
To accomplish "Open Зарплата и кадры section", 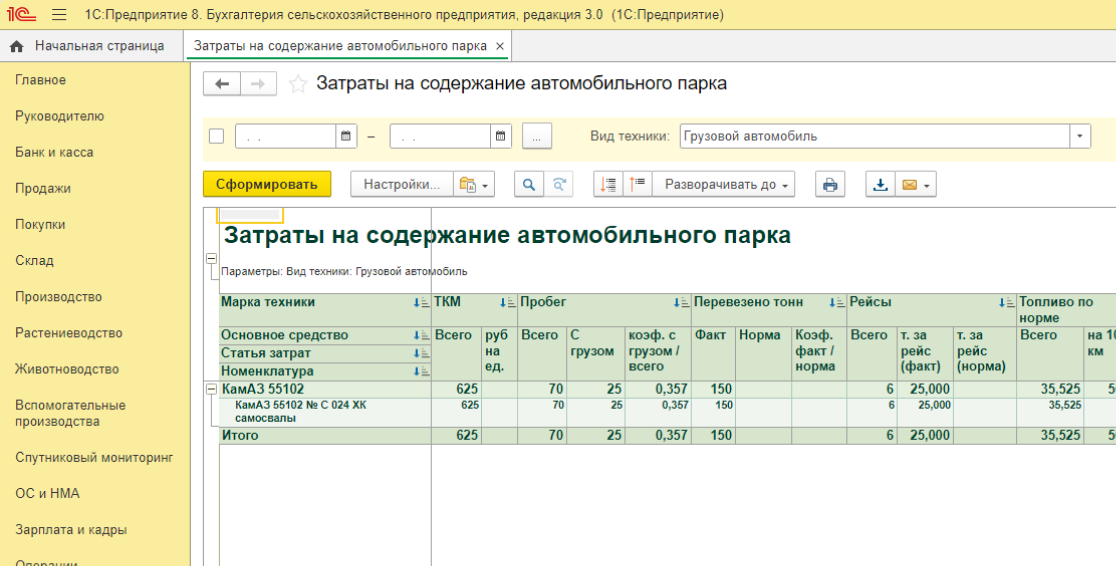I will click(x=70, y=530).
